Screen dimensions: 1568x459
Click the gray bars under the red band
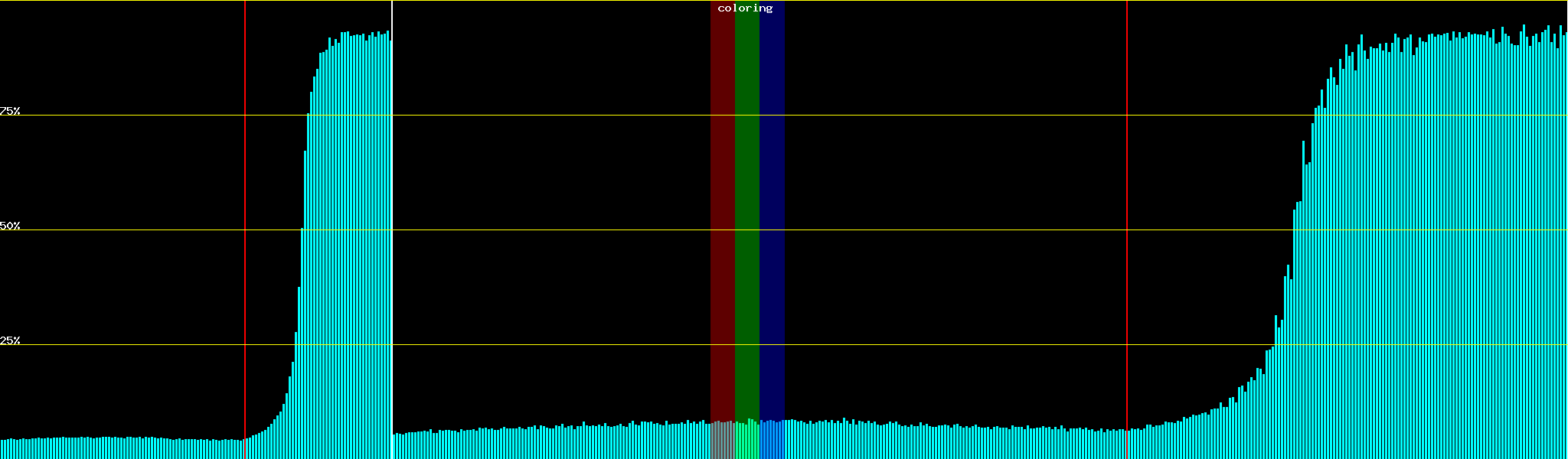click(722, 441)
